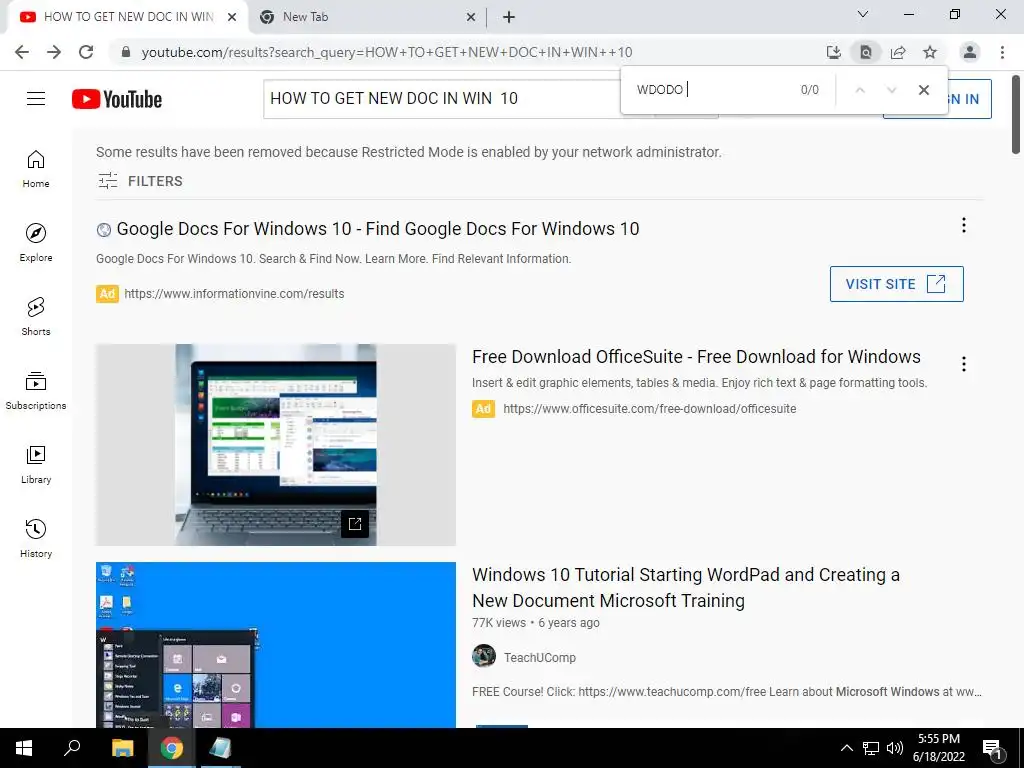Click the SIGN IN button
Screen dimensions: 1024x768
pos(937,99)
